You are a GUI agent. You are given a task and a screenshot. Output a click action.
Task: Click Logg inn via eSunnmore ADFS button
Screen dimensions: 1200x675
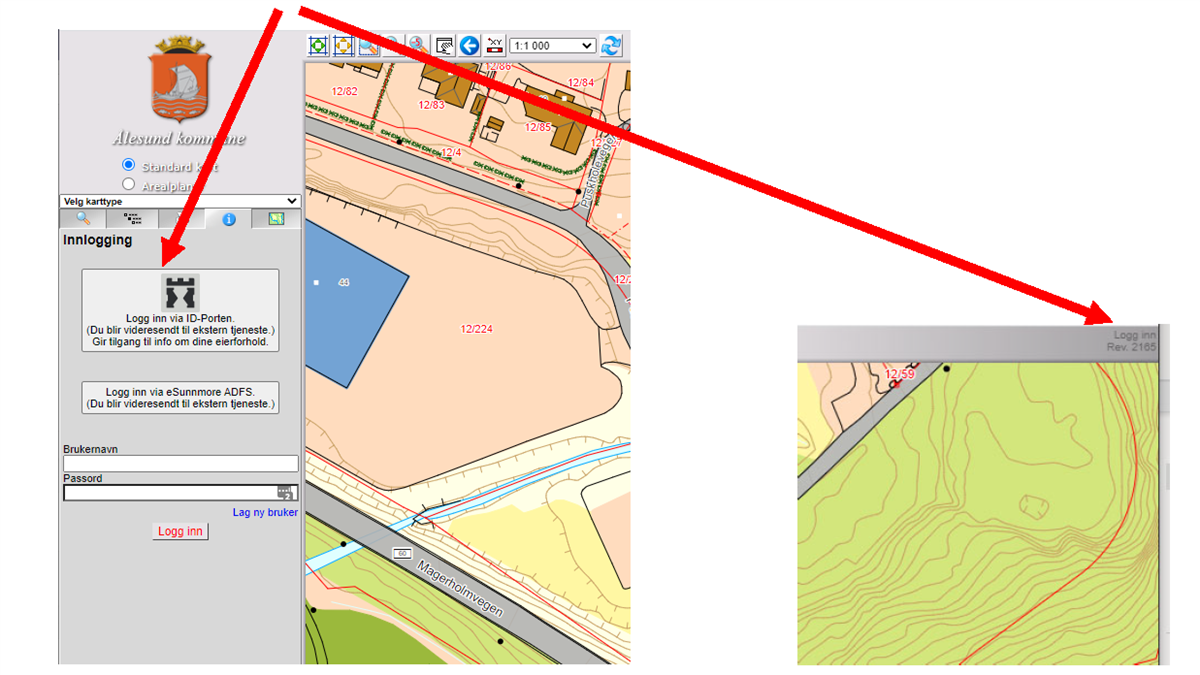click(180, 398)
